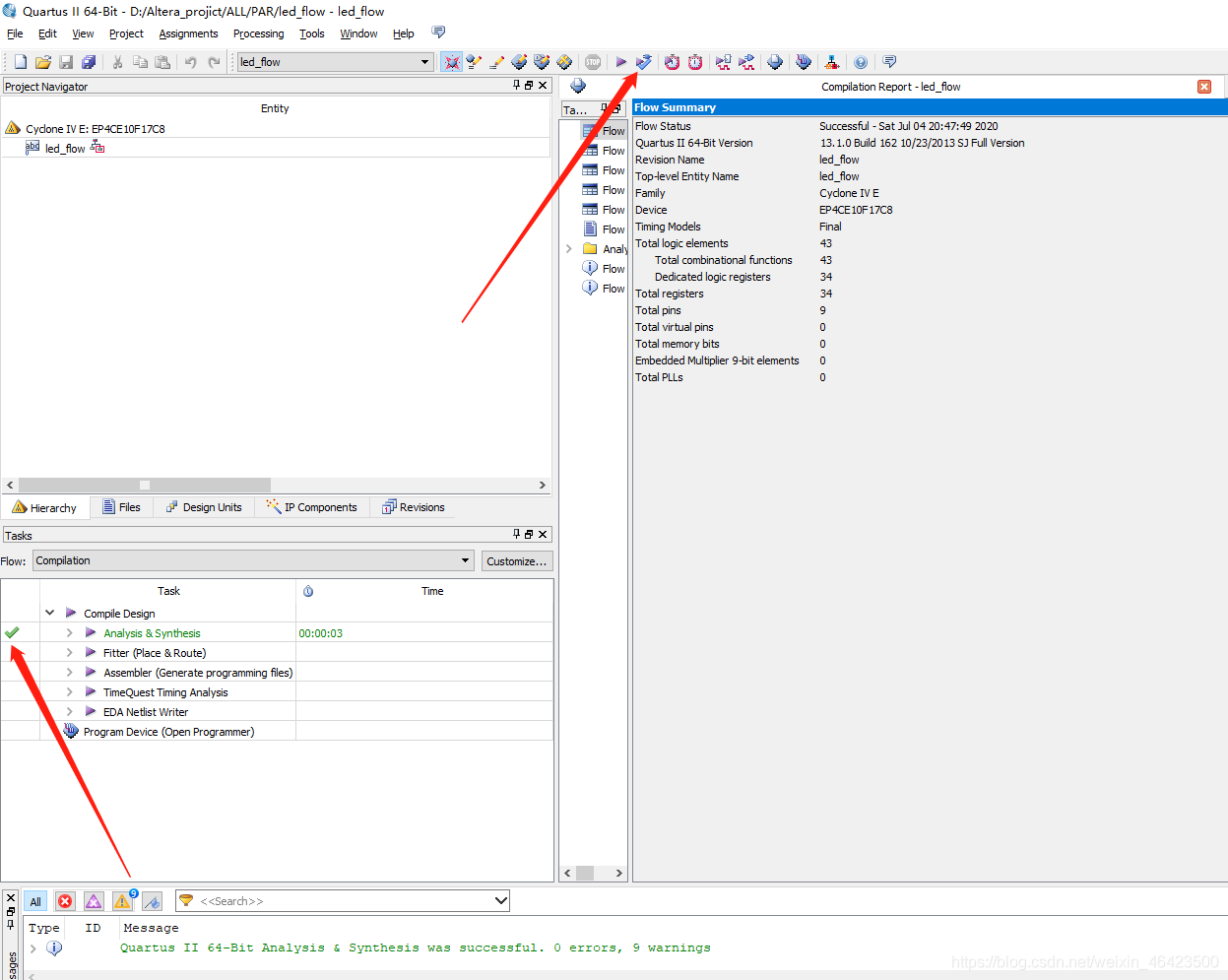Toggle the All messages filter
Viewport: 1228px width, 980px height.
35,901
